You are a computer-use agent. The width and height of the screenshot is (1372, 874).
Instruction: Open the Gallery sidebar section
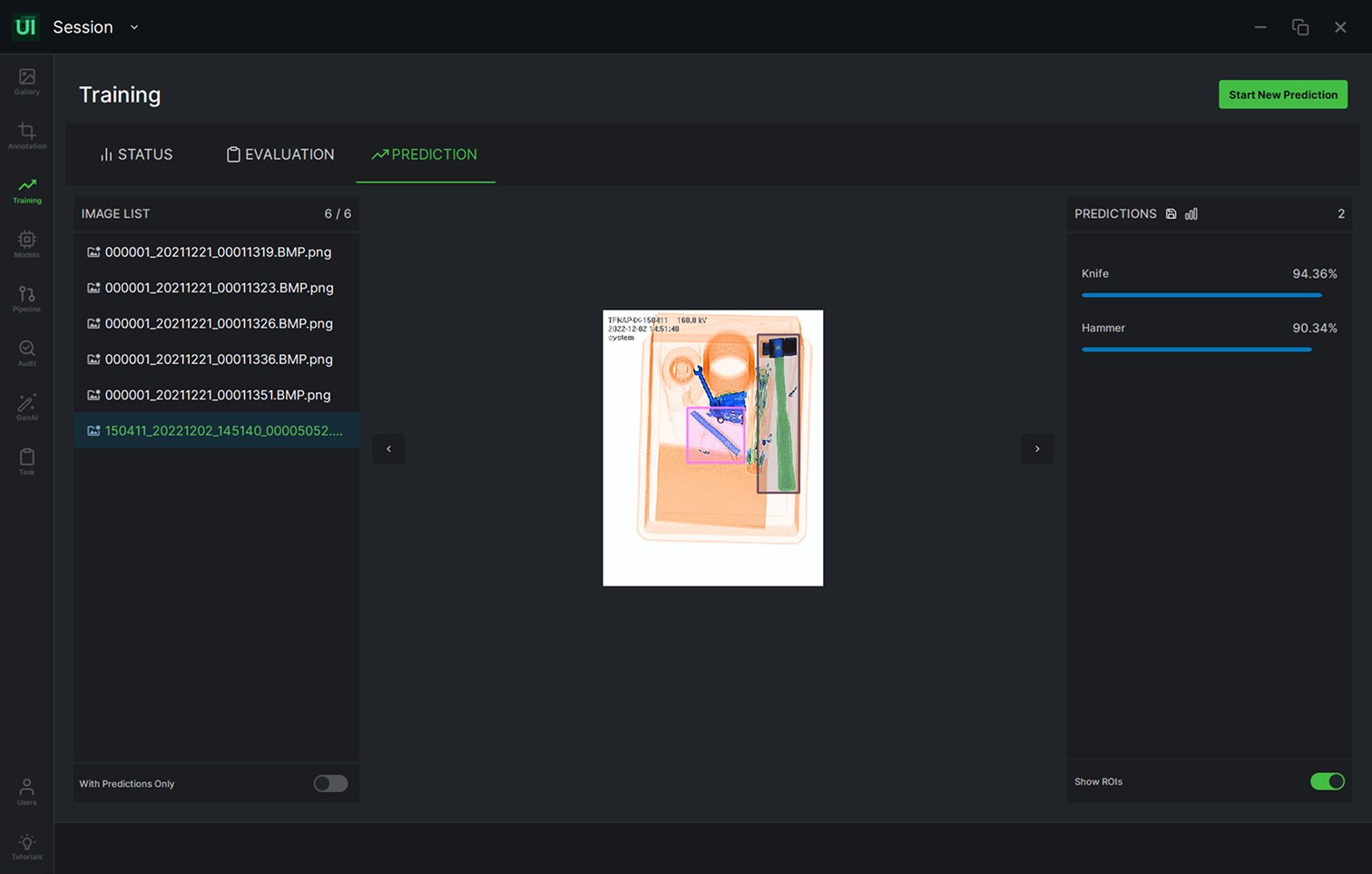point(26,82)
